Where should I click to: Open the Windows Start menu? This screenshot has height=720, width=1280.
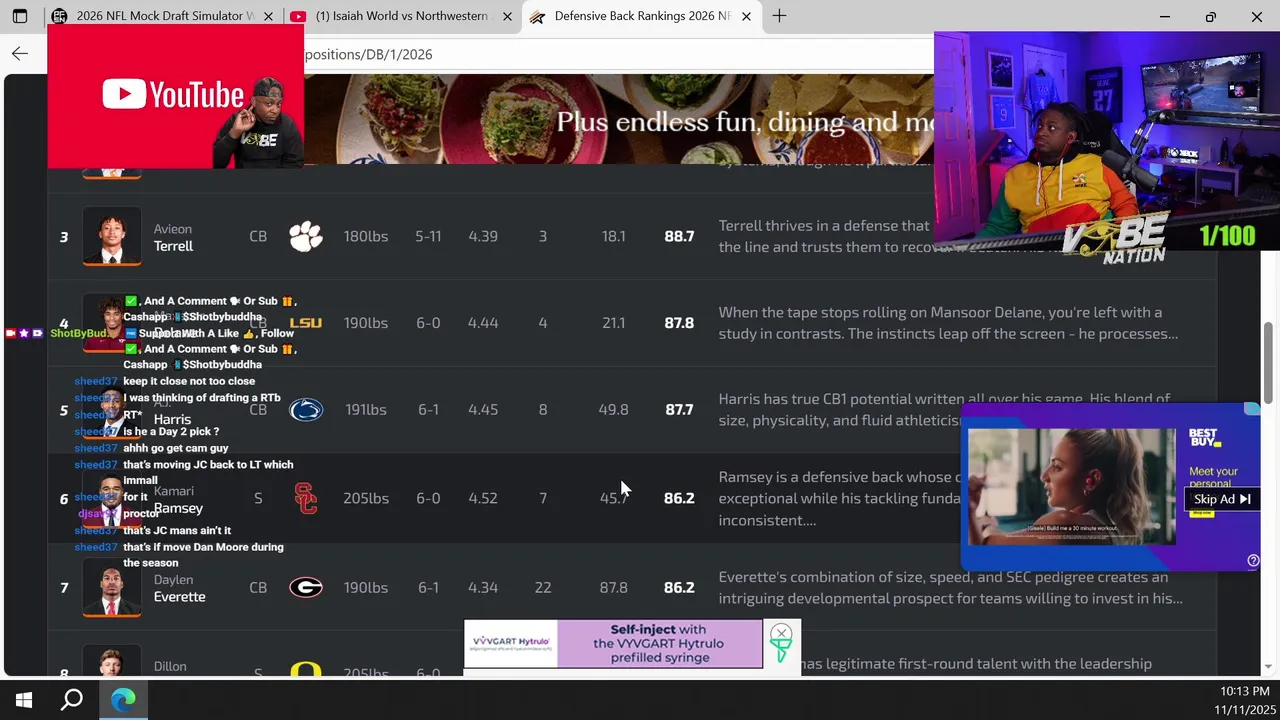tap(24, 700)
